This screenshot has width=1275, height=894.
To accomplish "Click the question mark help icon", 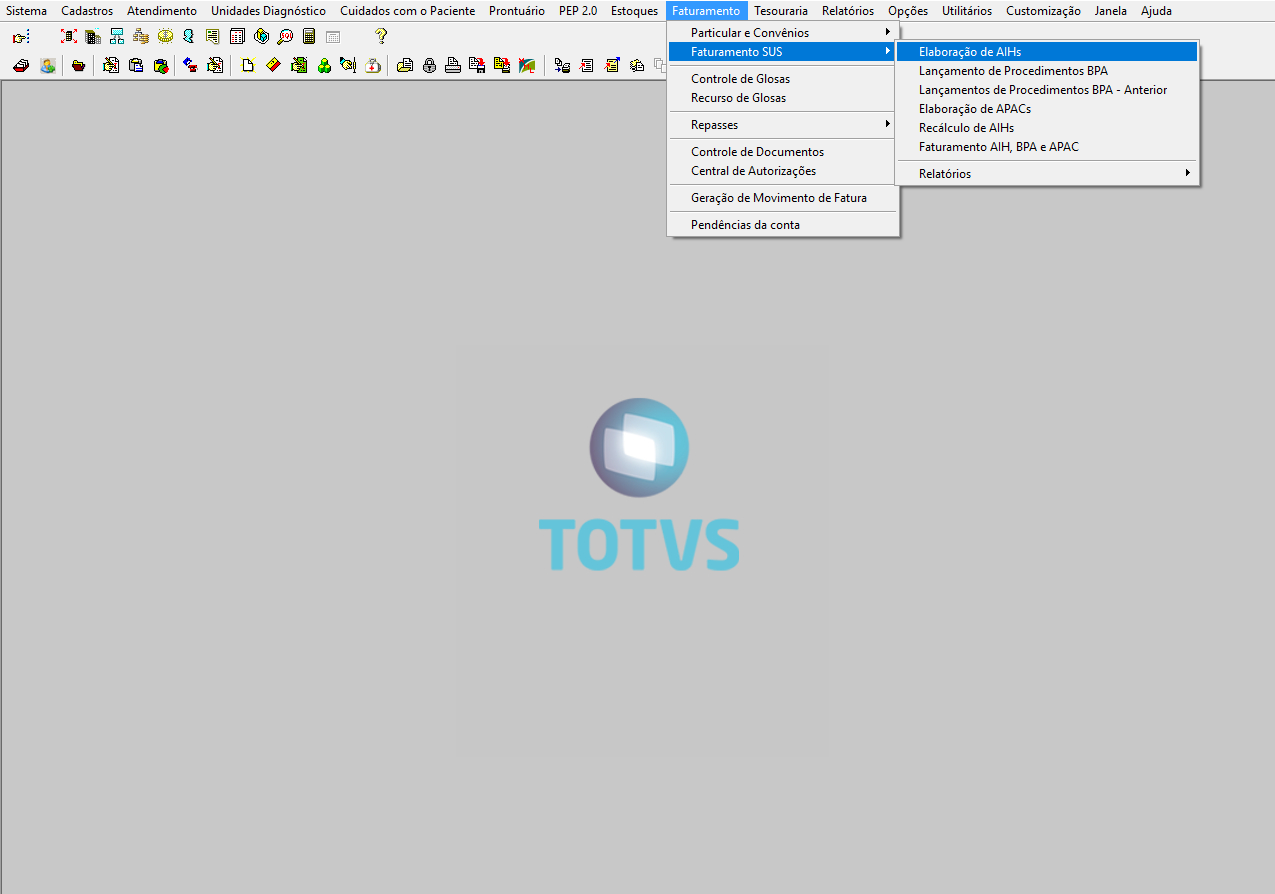I will [x=381, y=37].
